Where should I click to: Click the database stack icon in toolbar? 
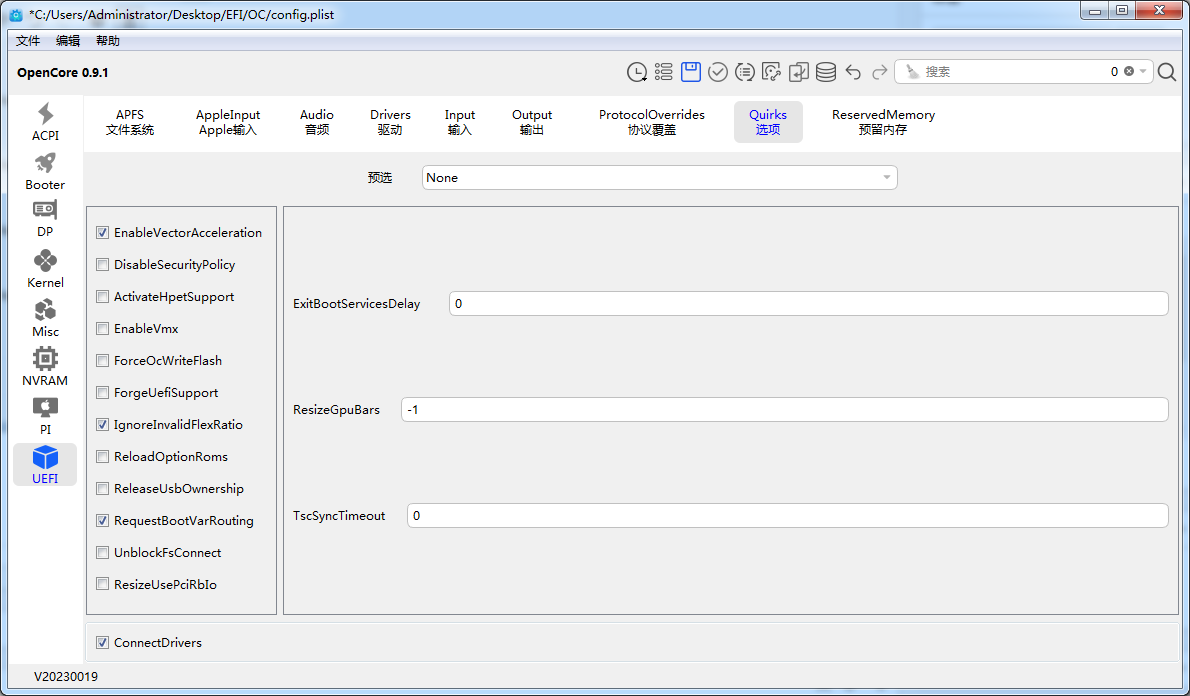[x=825, y=72]
